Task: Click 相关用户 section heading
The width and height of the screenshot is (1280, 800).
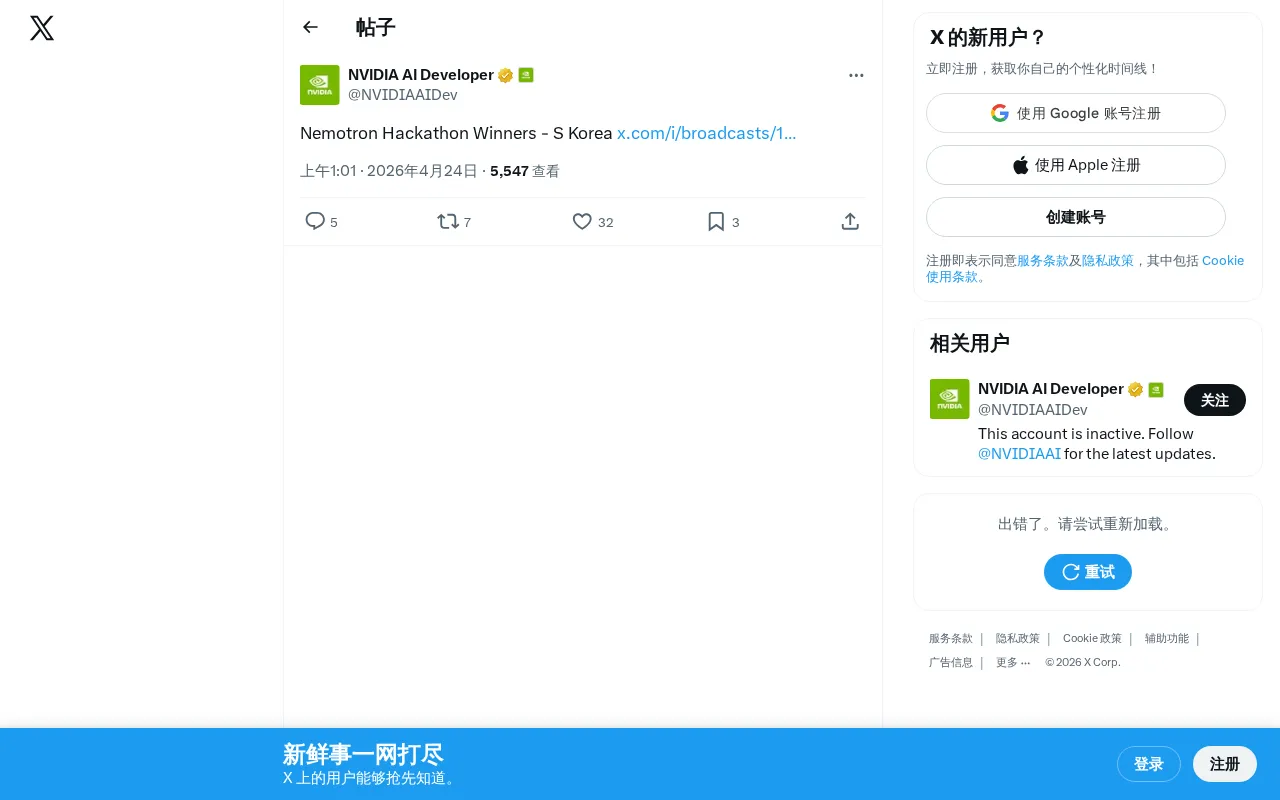Action: (x=970, y=343)
